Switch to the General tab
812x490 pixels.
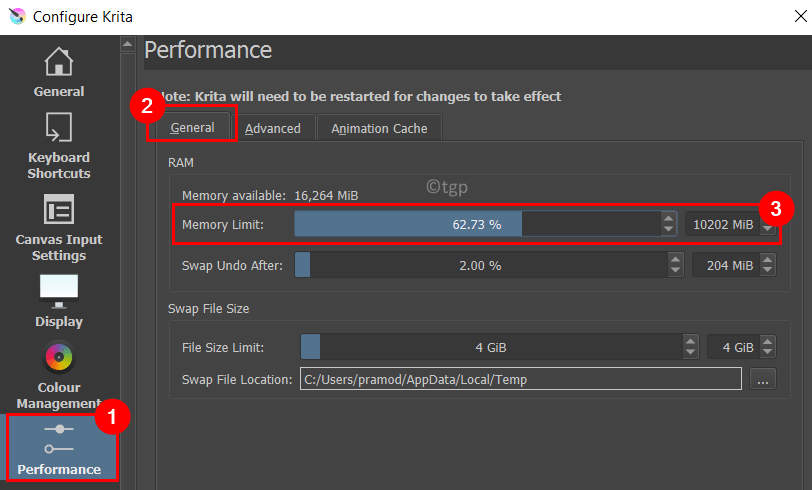tap(192, 127)
